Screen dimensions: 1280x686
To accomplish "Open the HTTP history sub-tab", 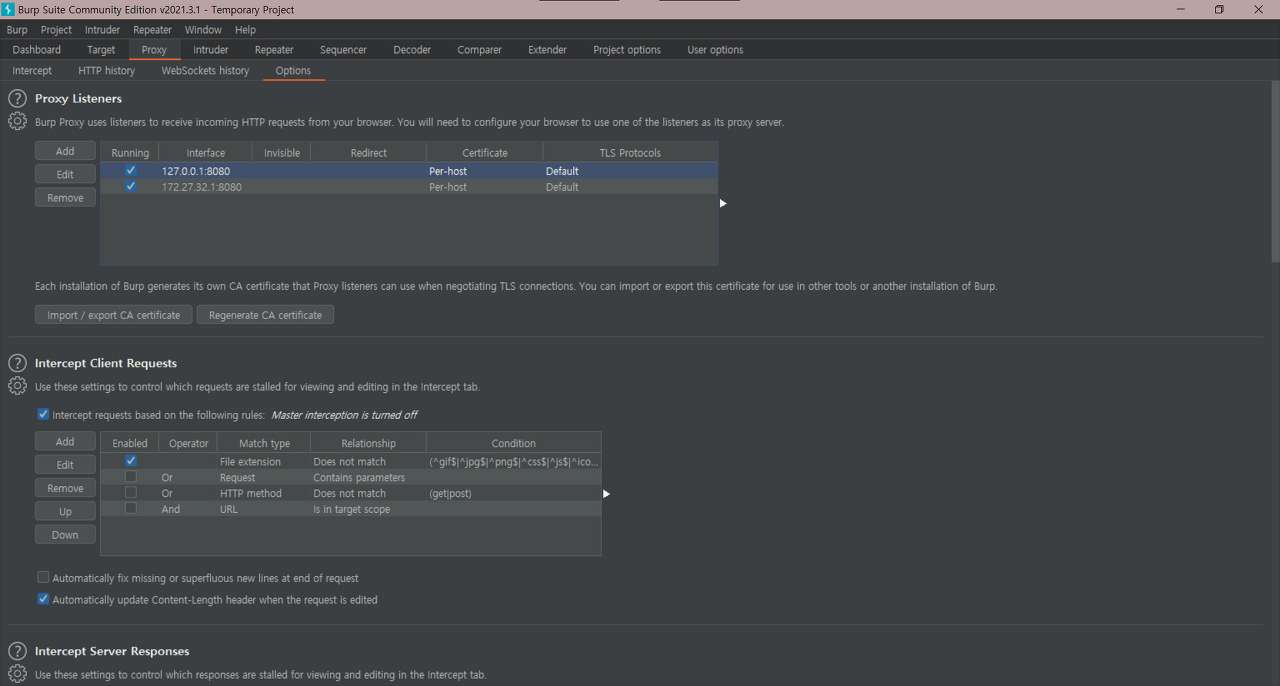I will [106, 71].
